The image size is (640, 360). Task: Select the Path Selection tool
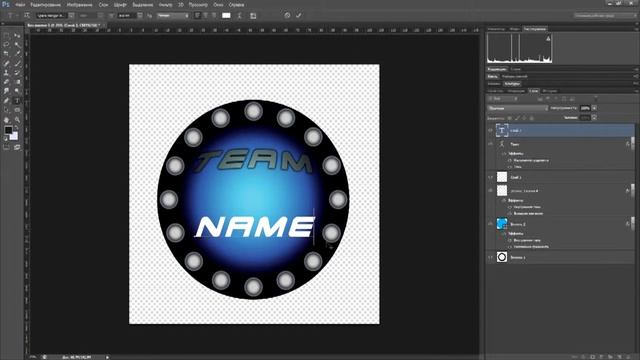(x=7, y=110)
